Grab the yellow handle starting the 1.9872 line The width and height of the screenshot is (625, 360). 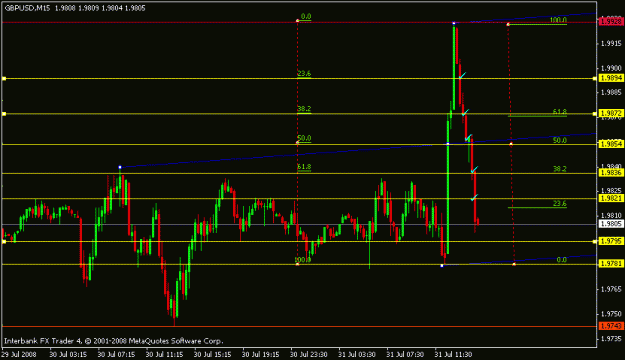click(x=4, y=114)
